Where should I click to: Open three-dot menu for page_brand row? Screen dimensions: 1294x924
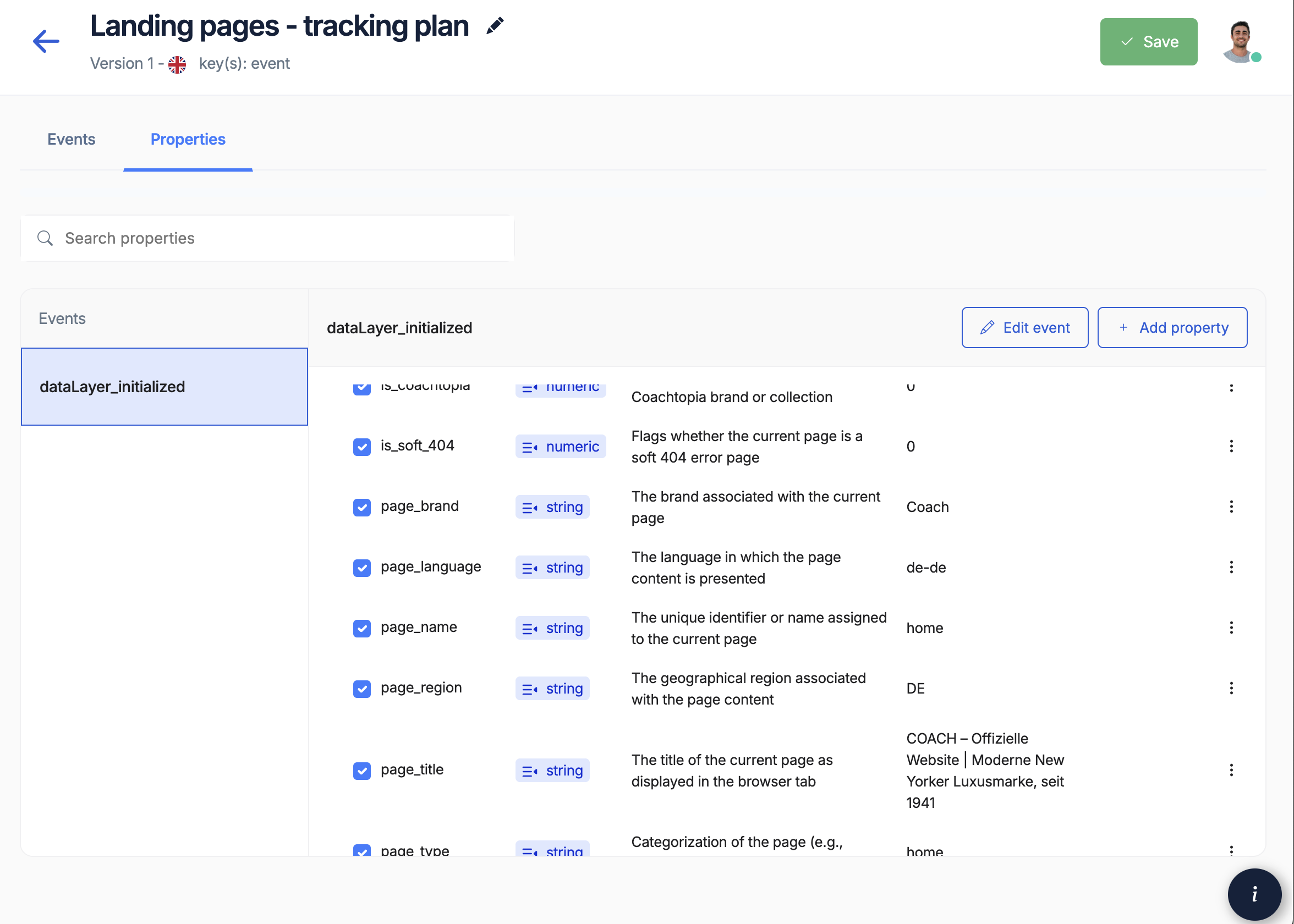1231,507
